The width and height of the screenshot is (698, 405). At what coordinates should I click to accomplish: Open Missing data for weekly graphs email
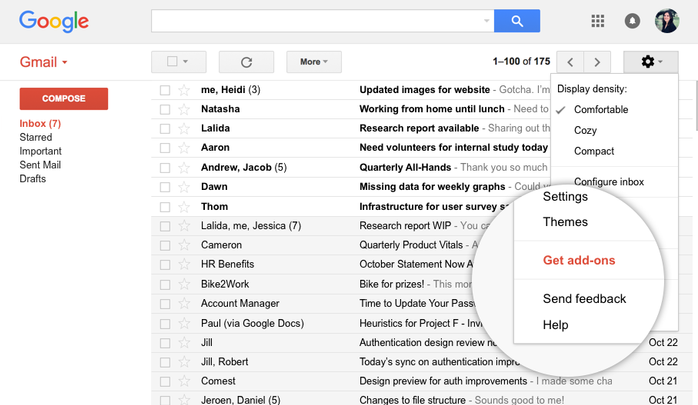[432, 186]
